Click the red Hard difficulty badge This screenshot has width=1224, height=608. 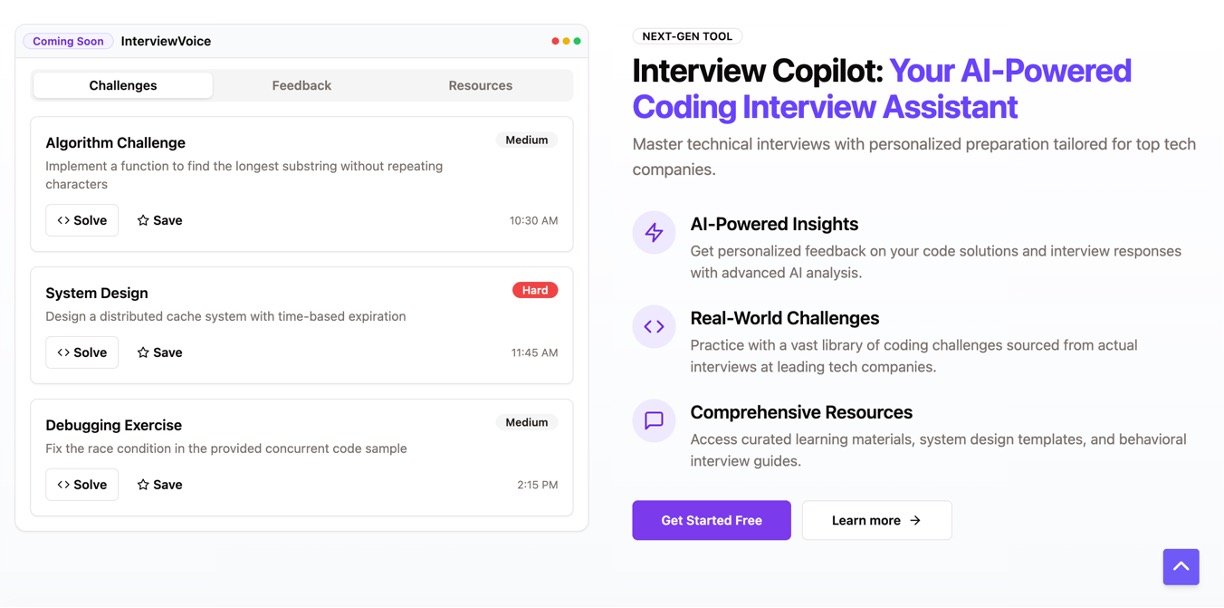click(535, 290)
